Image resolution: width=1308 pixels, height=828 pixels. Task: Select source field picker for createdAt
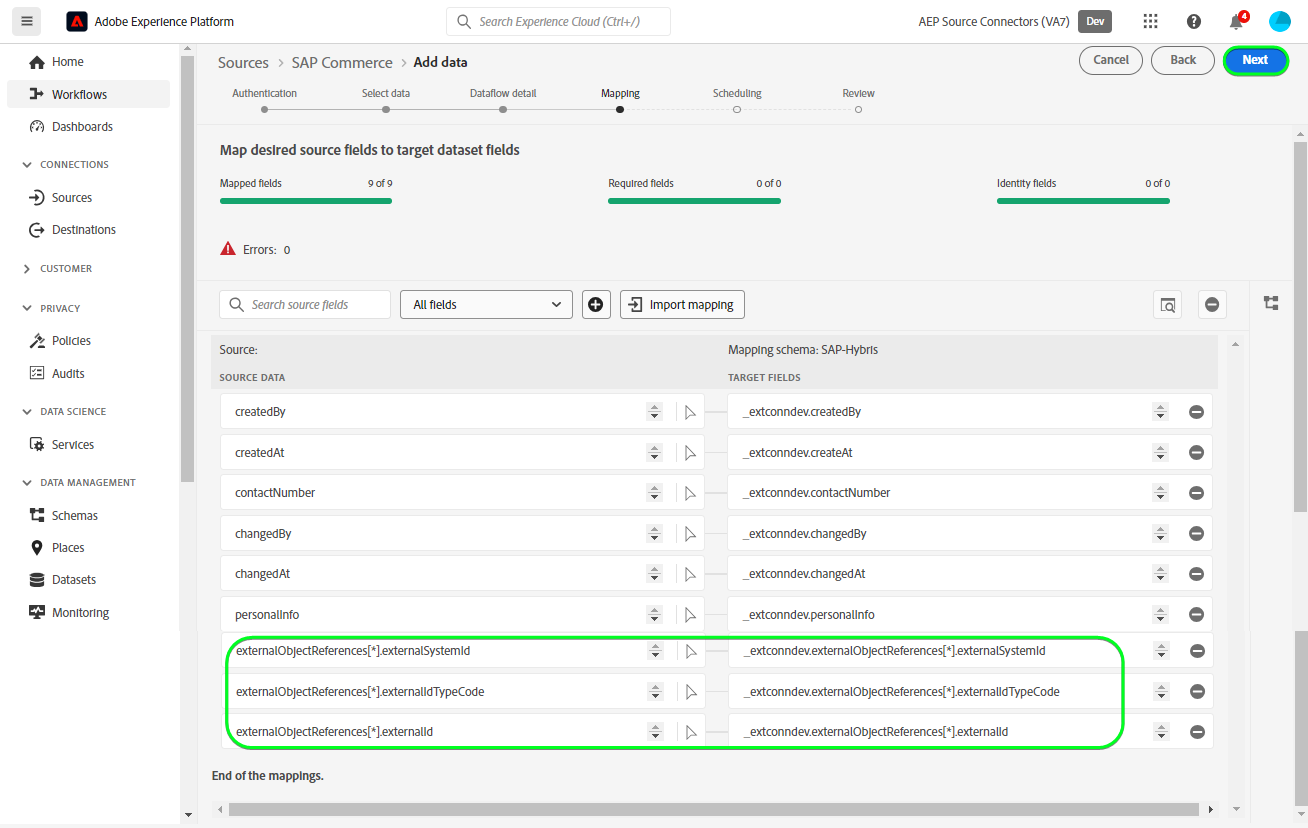690,453
